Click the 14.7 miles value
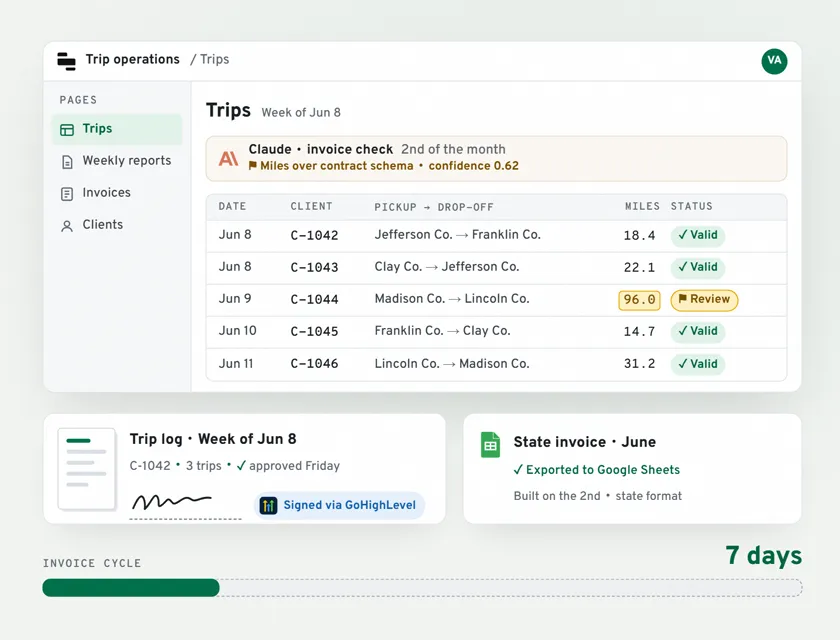The width and height of the screenshot is (840, 640). (x=639, y=332)
